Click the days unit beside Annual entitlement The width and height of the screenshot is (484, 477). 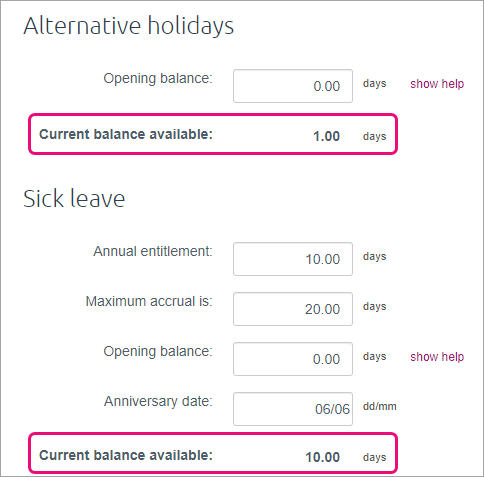click(x=374, y=257)
